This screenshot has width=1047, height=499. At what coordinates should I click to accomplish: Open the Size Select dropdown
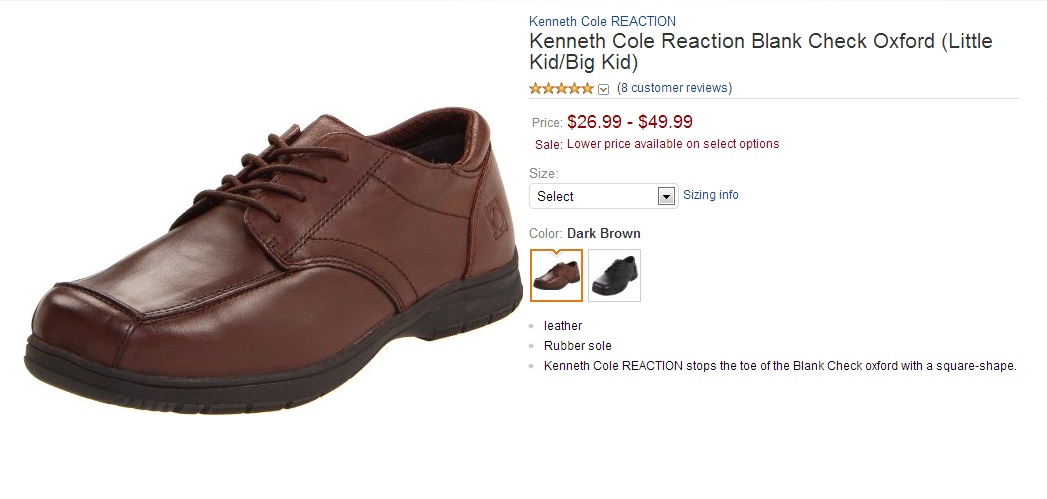tap(595, 196)
